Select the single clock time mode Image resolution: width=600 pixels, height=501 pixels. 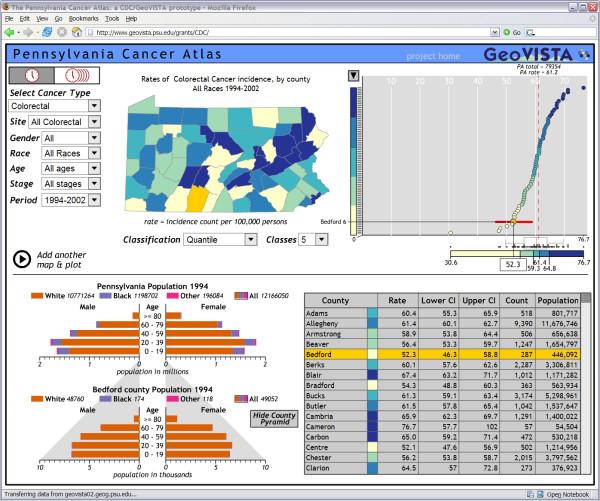tap(32, 75)
